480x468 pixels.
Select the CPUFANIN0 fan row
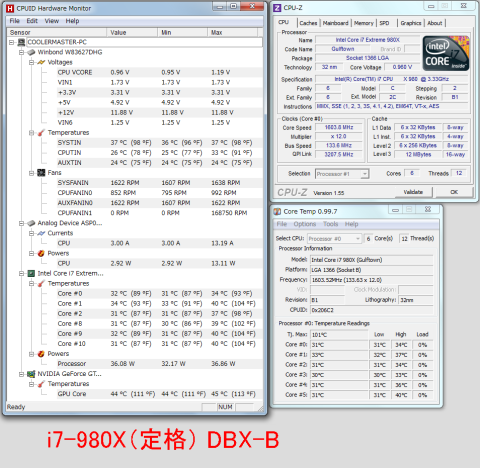click(x=159, y=193)
